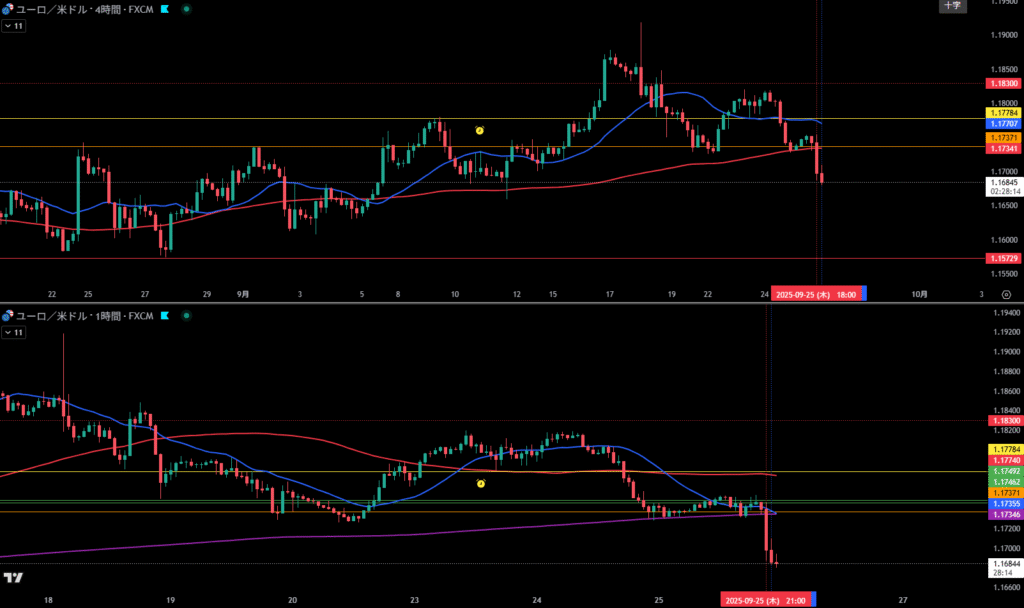Viewport: 1024px width, 608px height.
Task: Expand the 11 indicators legend on upper chart
Action: click(x=14, y=25)
